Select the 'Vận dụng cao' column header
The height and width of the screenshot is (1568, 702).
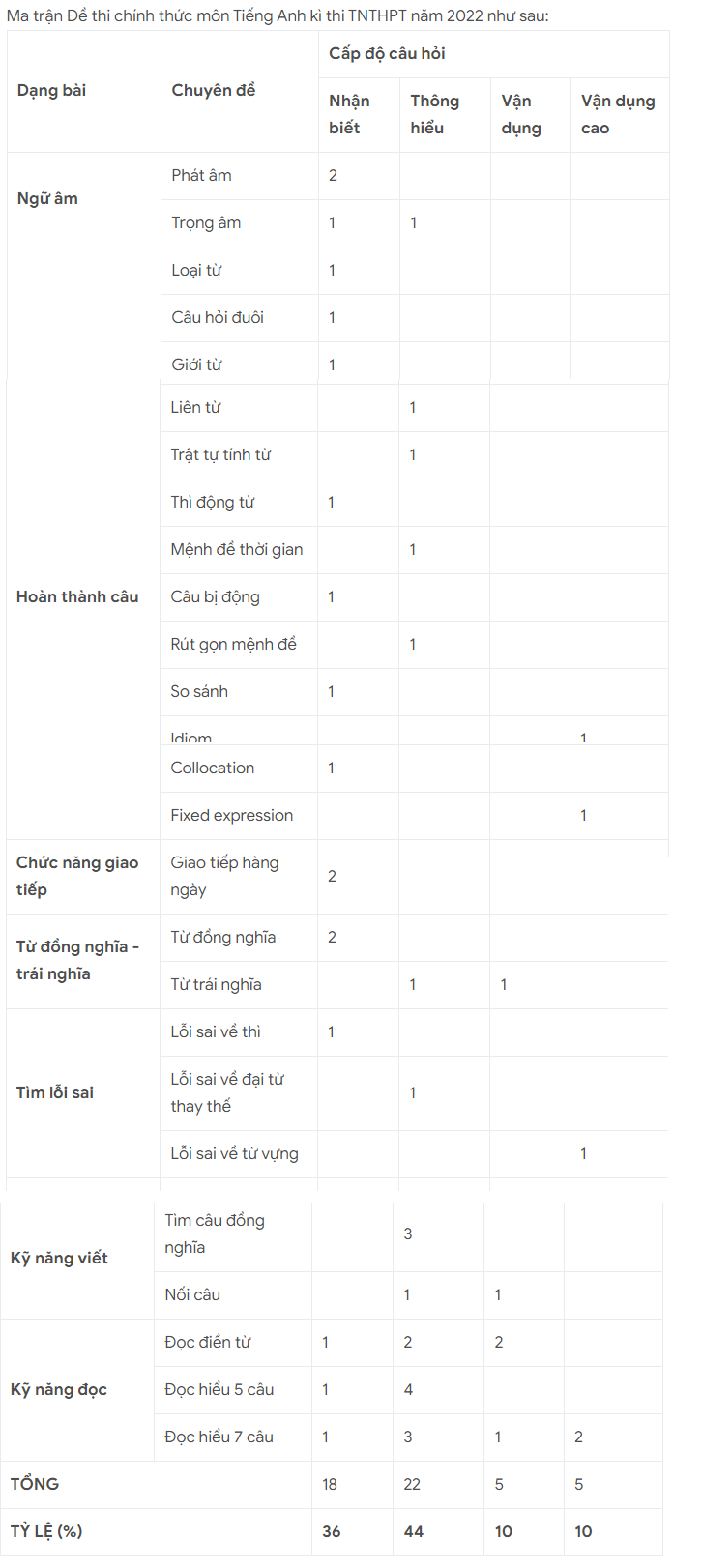click(x=618, y=114)
